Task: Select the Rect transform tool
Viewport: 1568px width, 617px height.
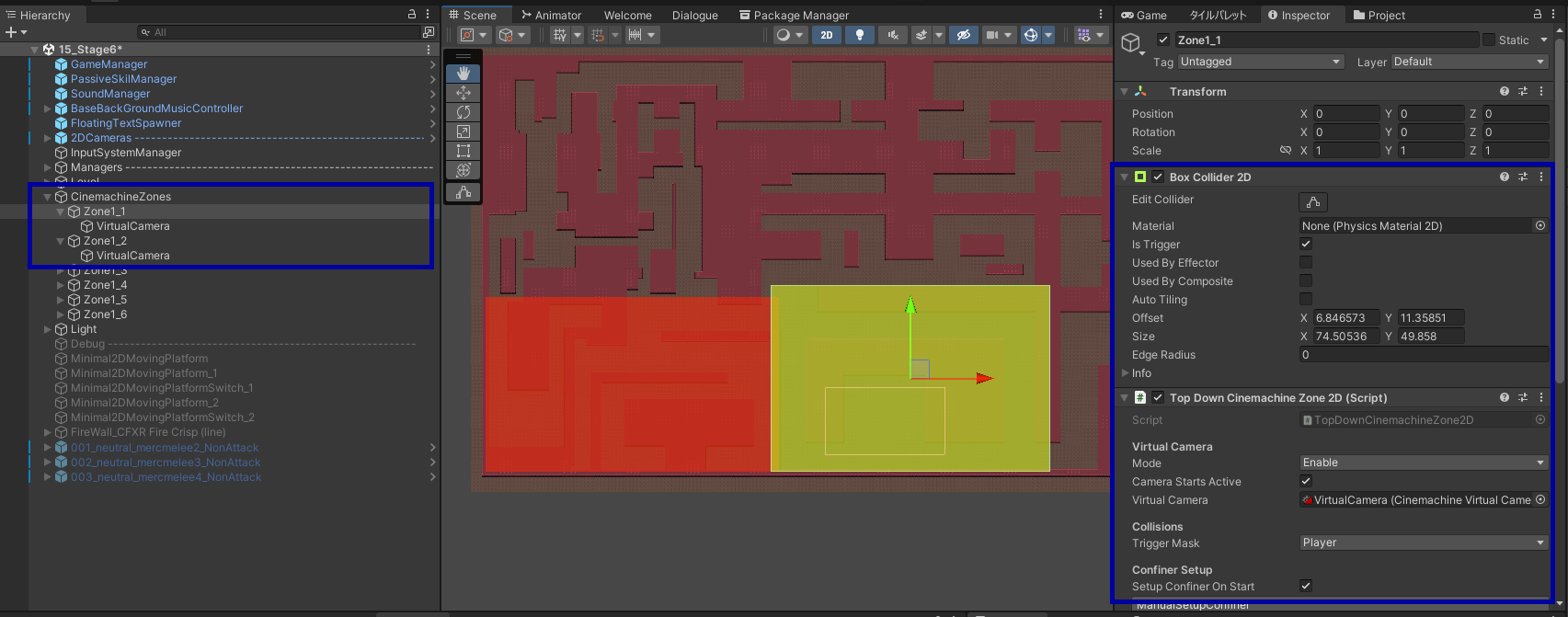Action: 463,151
